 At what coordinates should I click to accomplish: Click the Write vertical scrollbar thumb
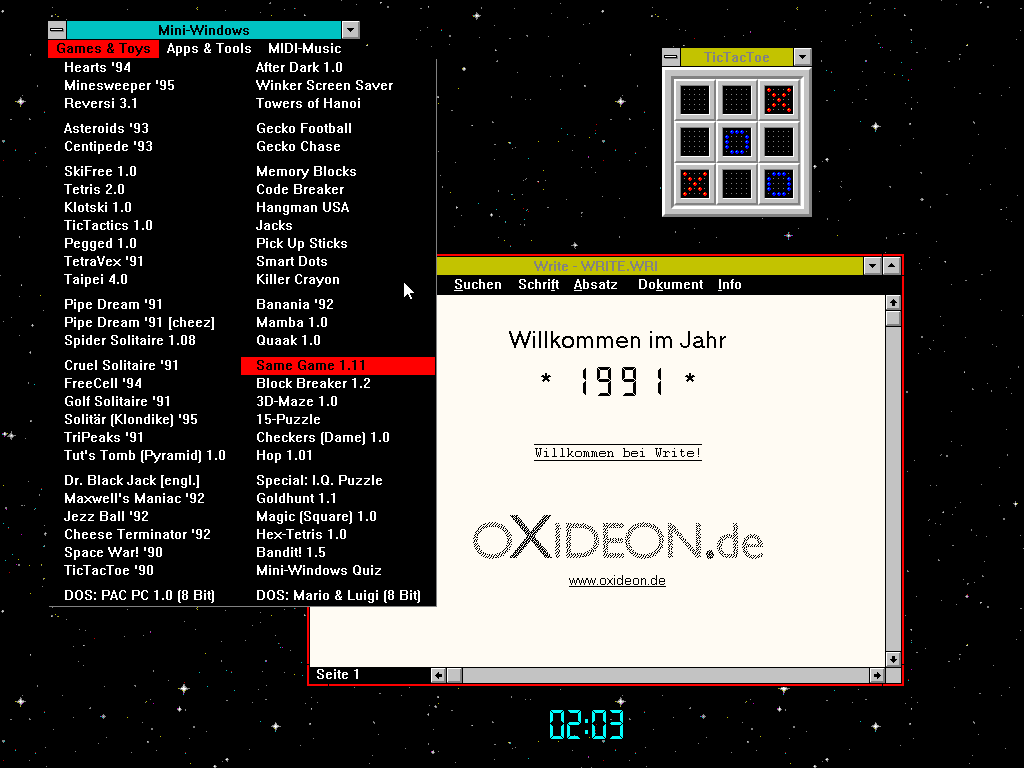[893, 318]
